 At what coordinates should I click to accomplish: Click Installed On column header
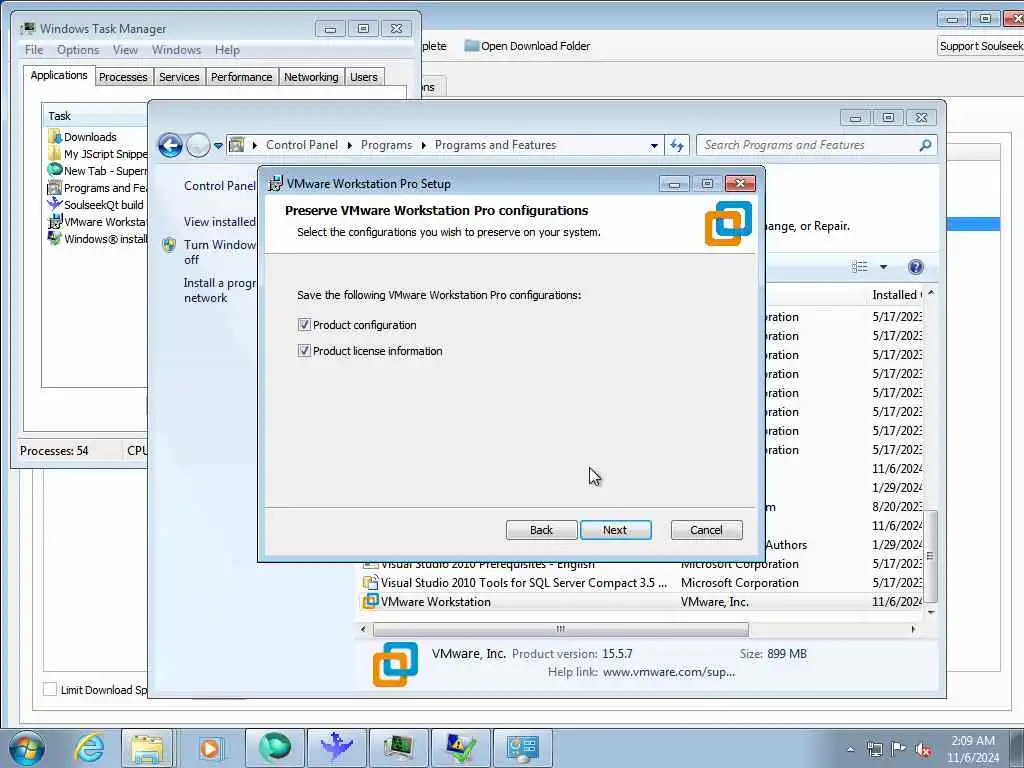tap(896, 295)
